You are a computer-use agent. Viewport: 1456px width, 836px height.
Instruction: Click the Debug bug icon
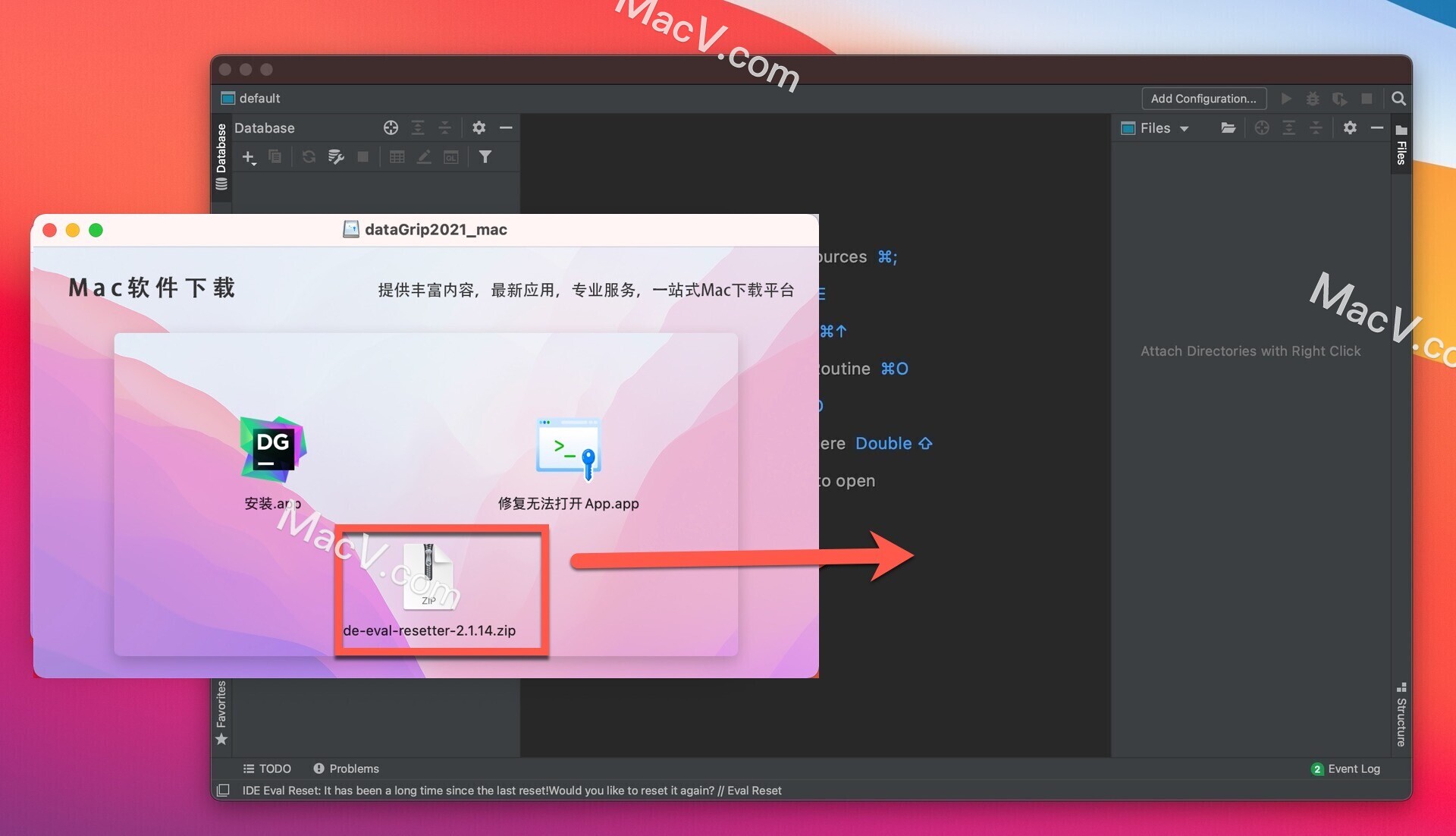[x=1313, y=99]
